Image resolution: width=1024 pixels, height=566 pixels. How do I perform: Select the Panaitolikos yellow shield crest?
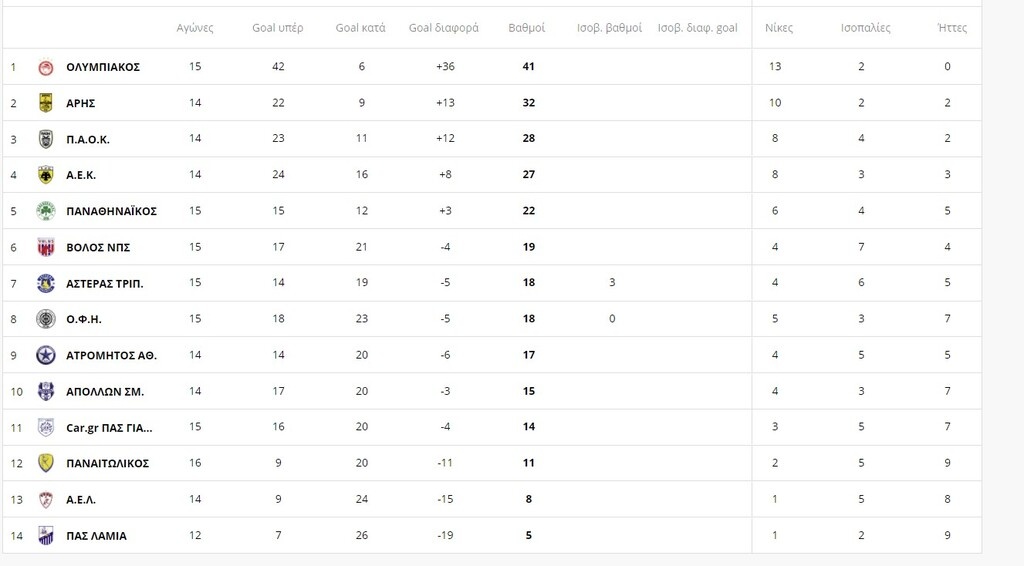click(x=46, y=464)
